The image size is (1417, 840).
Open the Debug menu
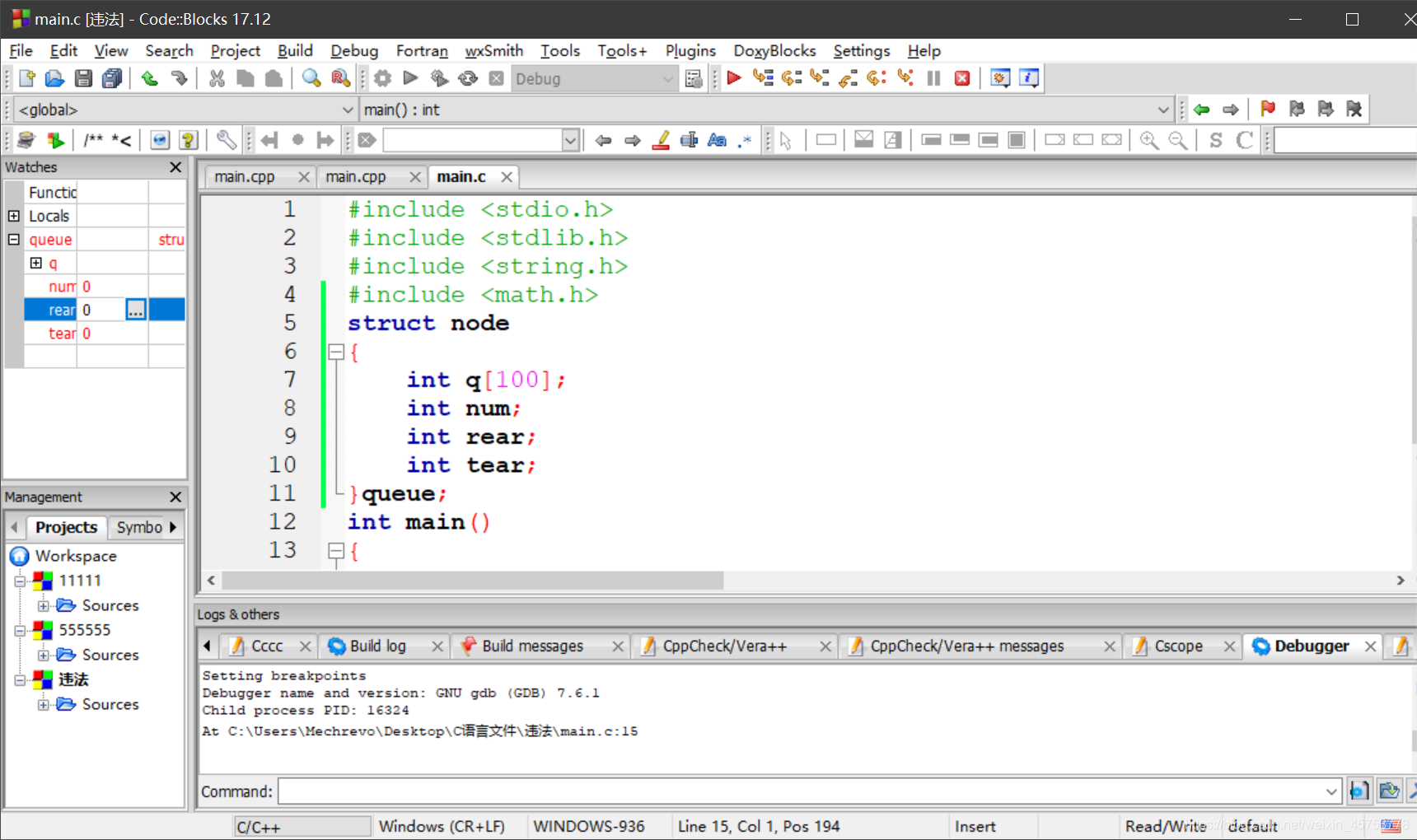point(354,51)
